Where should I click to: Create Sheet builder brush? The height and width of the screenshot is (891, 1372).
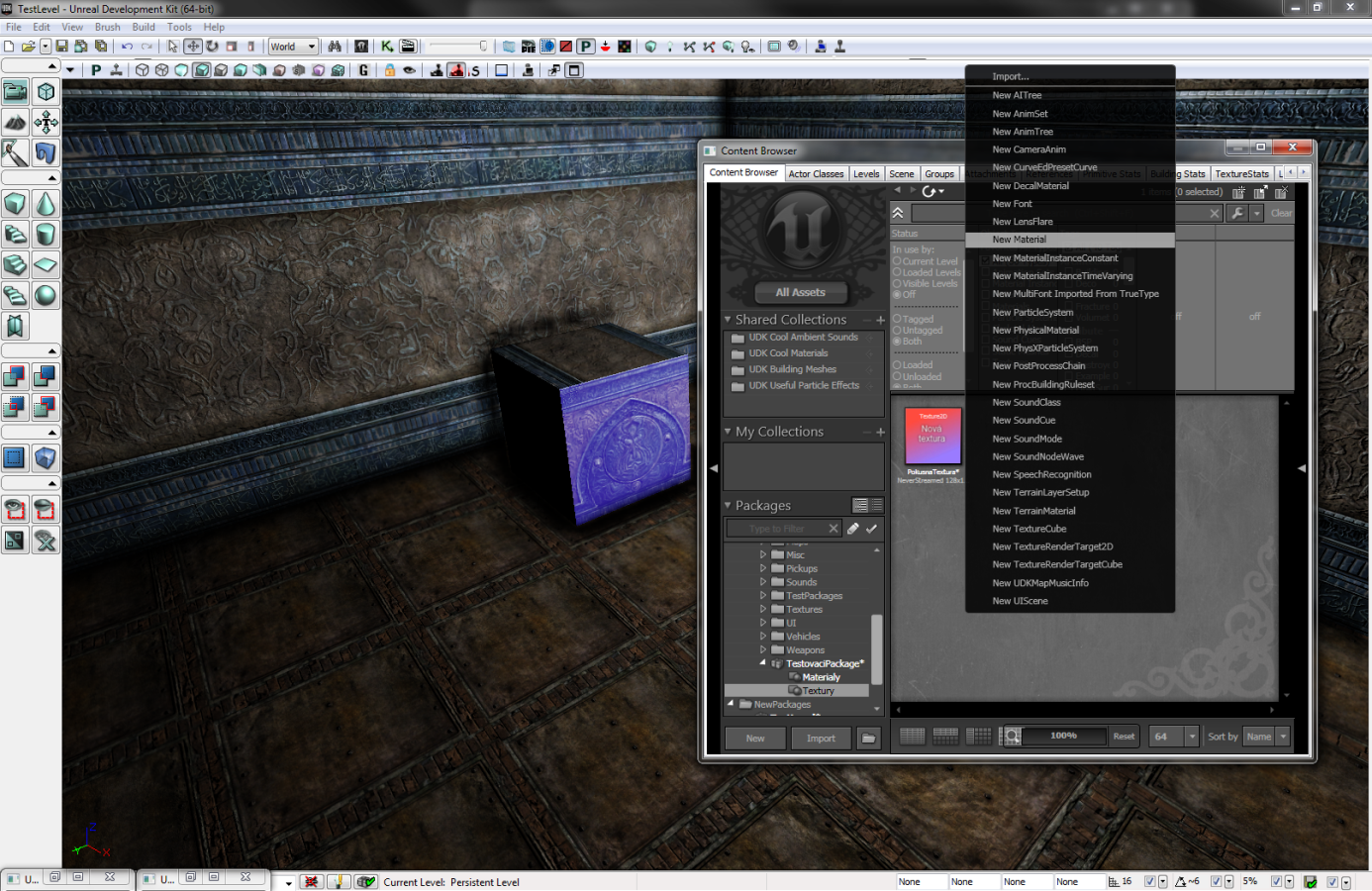point(46,265)
